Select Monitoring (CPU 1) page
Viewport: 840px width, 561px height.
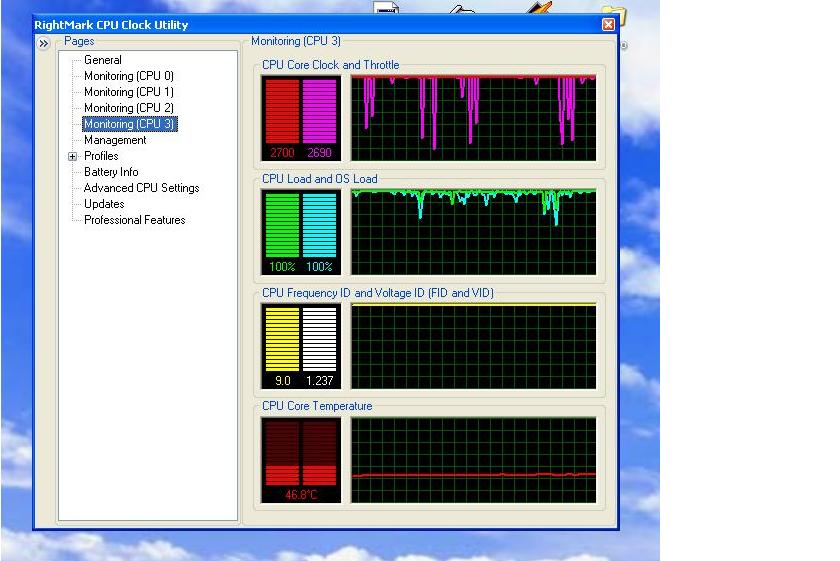[x=129, y=92]
